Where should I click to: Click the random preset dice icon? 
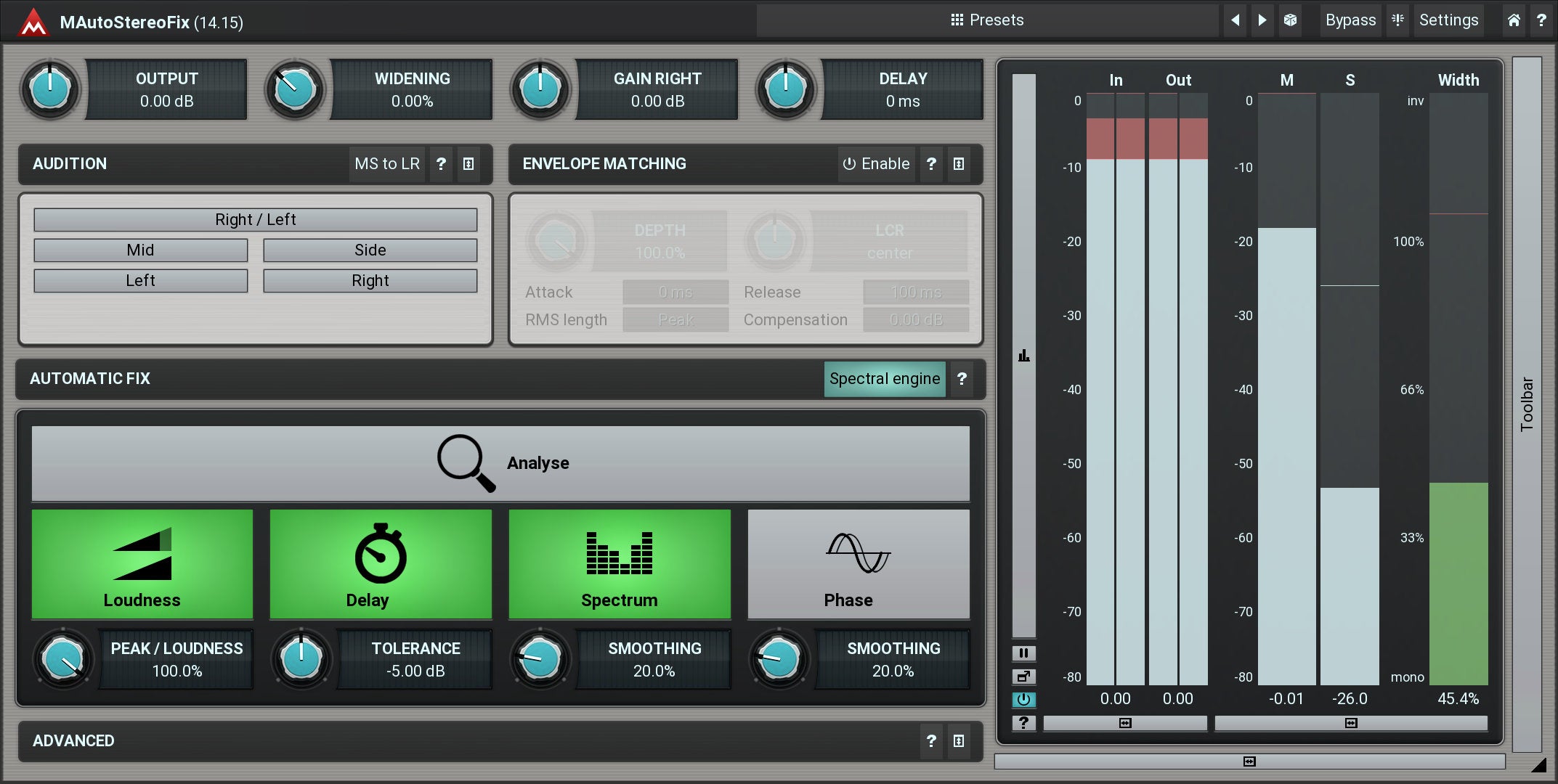(1290, 20)
